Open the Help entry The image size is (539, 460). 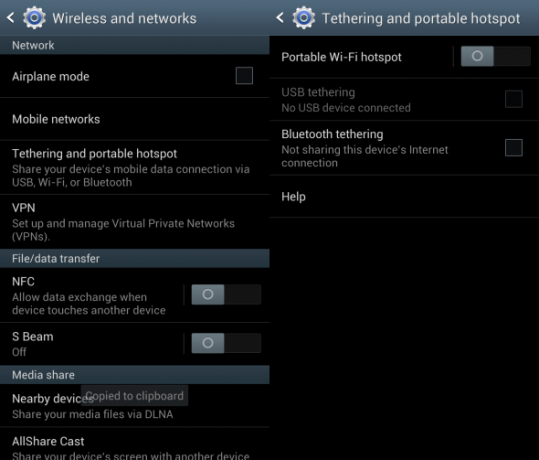[404, 197]
